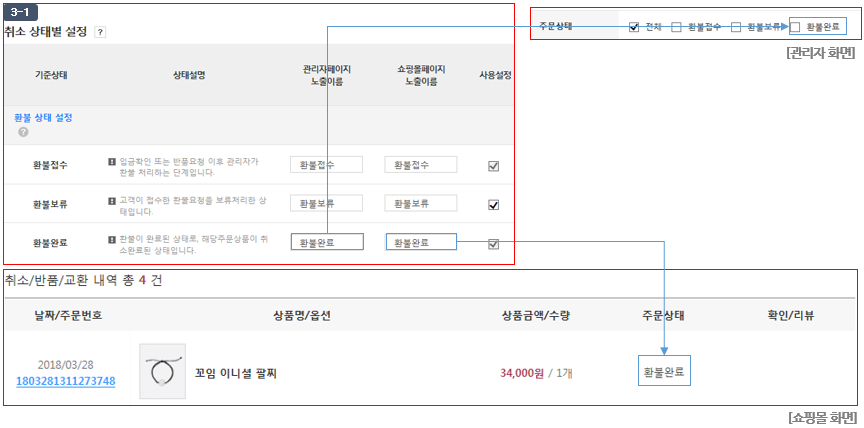Click the gray help icon under 환불 상태 설정

click(23, 132)
